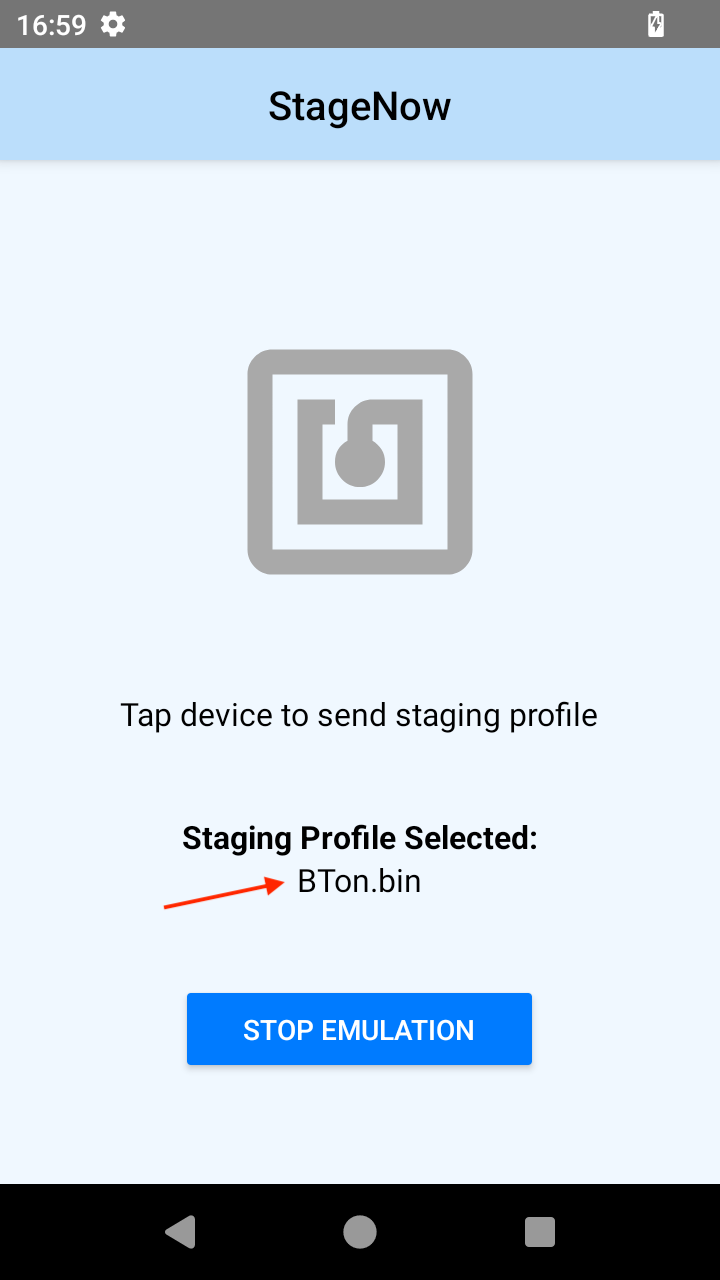Tap the light blue app header bar

click(x=360, y=104)
